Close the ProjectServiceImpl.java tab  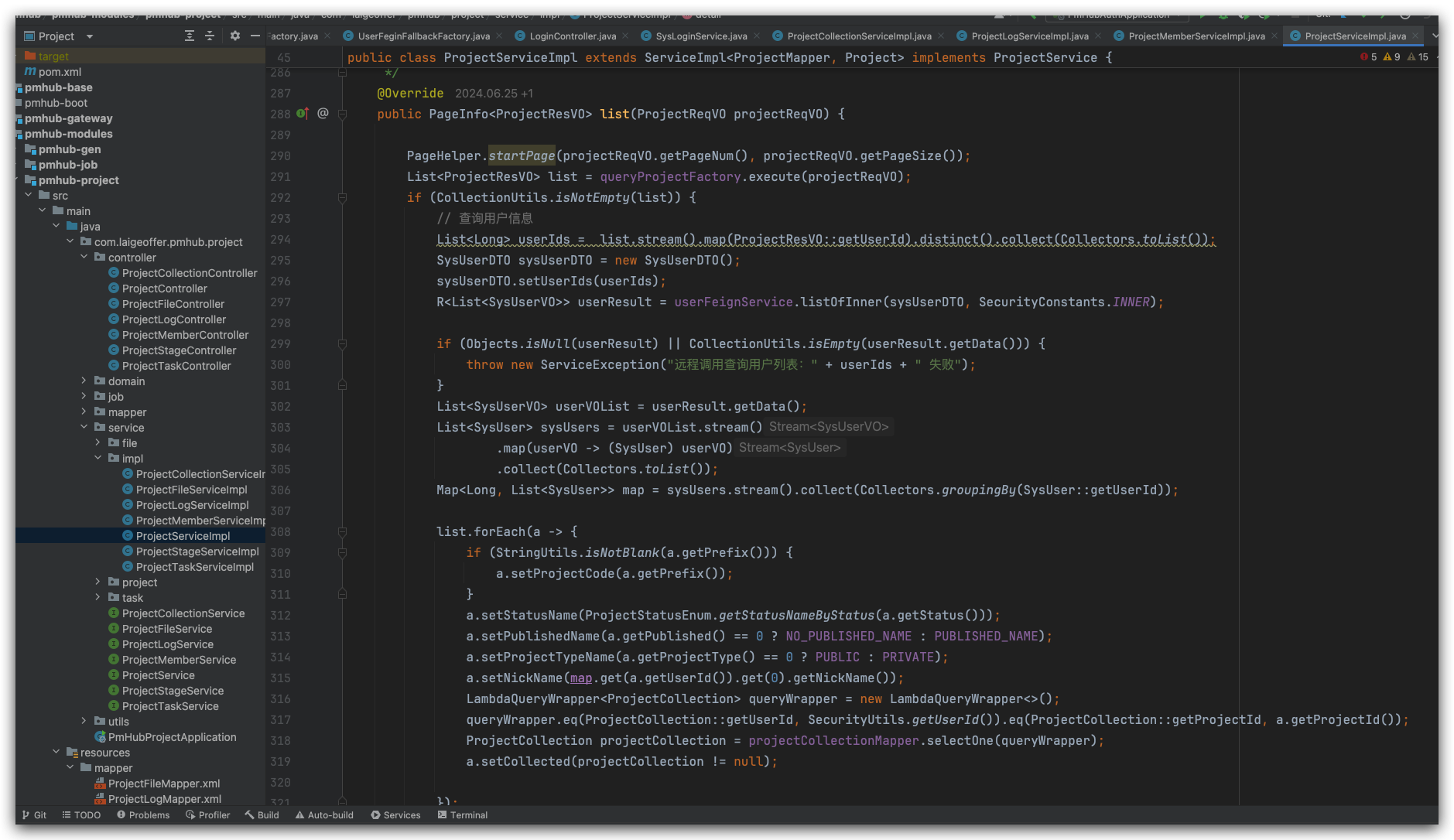(x=1416, y=36)
